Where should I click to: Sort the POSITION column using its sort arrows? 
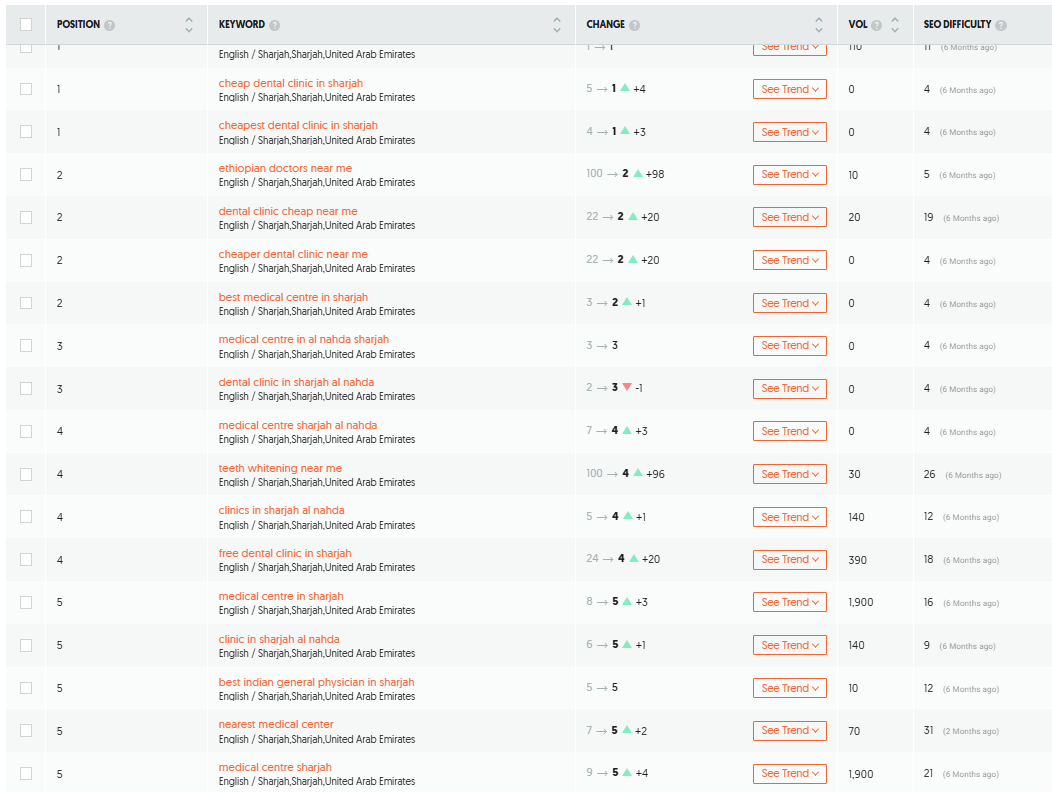188,24
